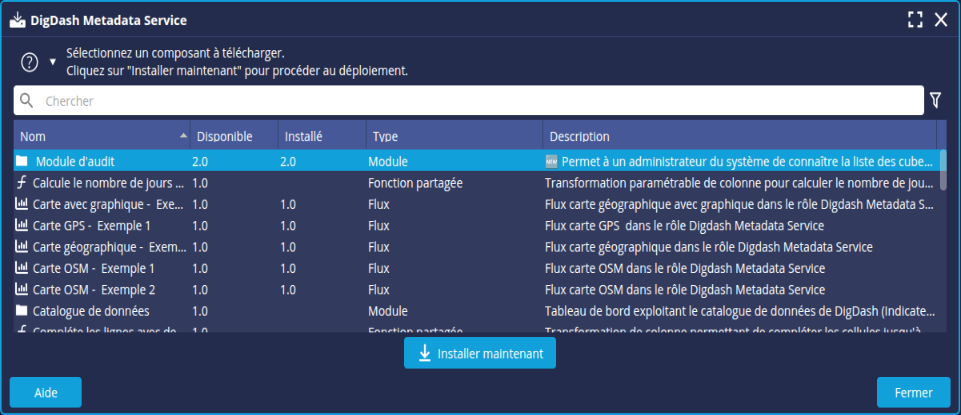Click the fullscreen expand icon
This screenshot has height=415, width=961.
(x=914, y=19)
